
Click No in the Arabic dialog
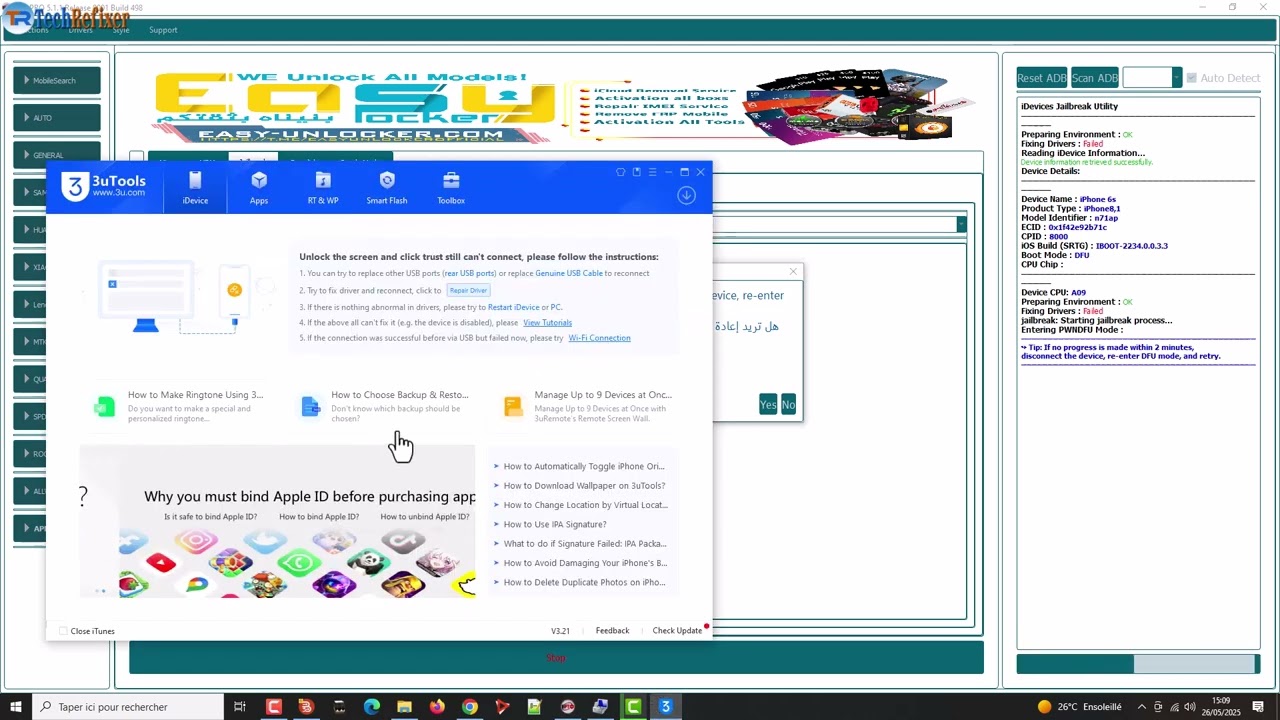click(x=788, y=405)
